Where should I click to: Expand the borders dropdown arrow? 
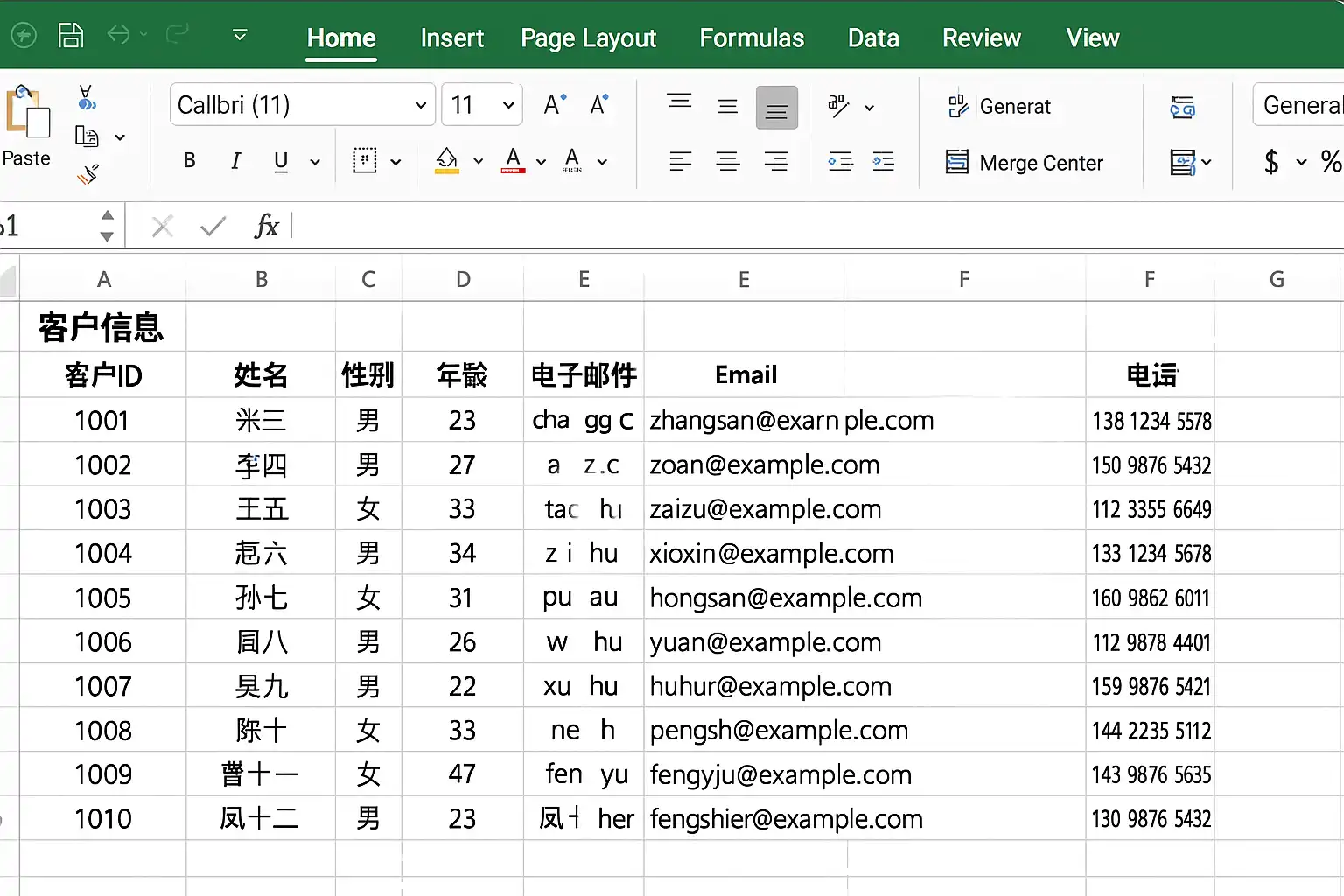[x=395, y=161]
